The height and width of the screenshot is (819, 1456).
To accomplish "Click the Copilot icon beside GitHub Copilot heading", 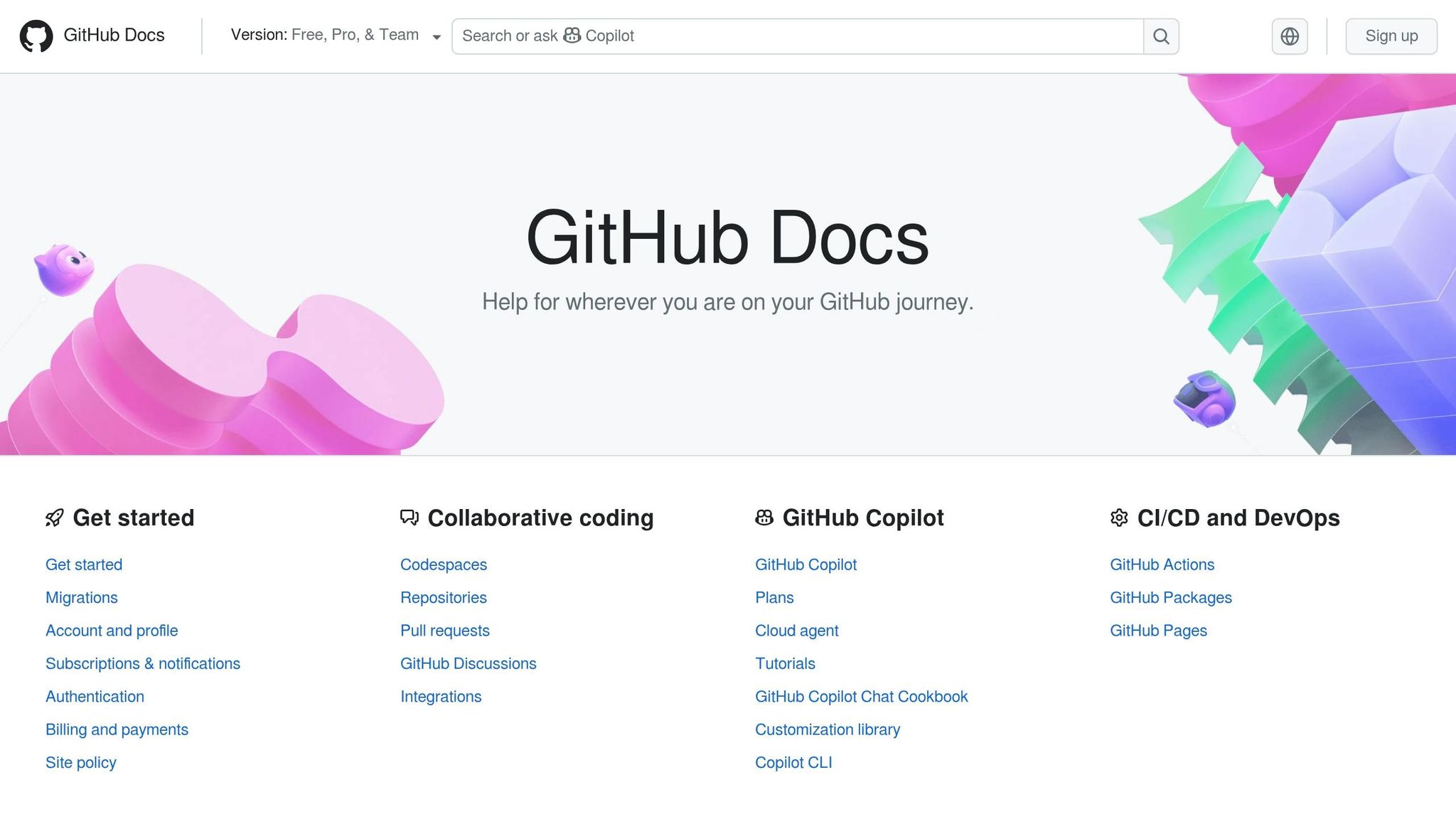I will [x=764, y=517].
